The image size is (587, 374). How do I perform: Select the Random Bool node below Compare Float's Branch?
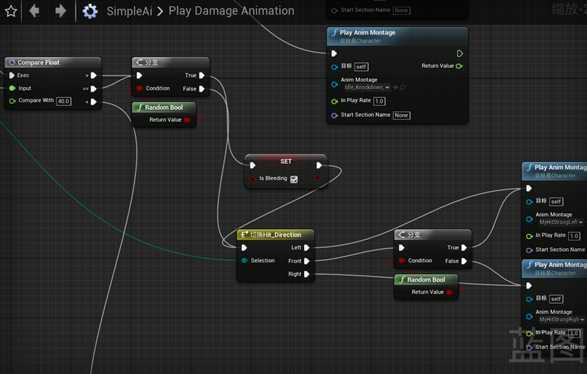[x=164, y=108]
